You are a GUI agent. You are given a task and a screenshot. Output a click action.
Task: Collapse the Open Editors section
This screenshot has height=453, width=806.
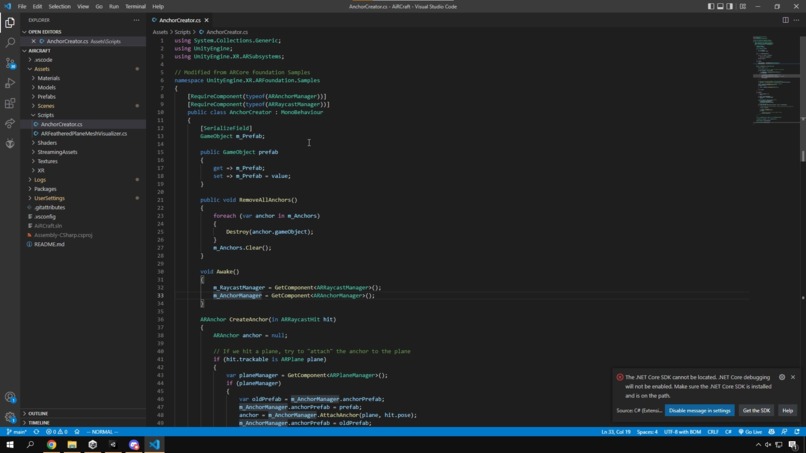pyautogui.click(x=83, y=32)
